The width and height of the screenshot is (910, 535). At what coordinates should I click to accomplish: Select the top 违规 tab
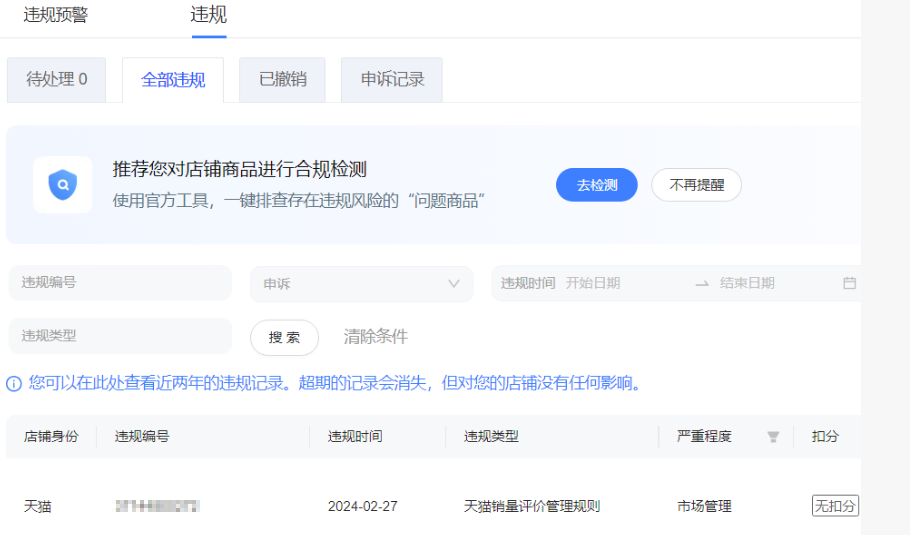208,14
